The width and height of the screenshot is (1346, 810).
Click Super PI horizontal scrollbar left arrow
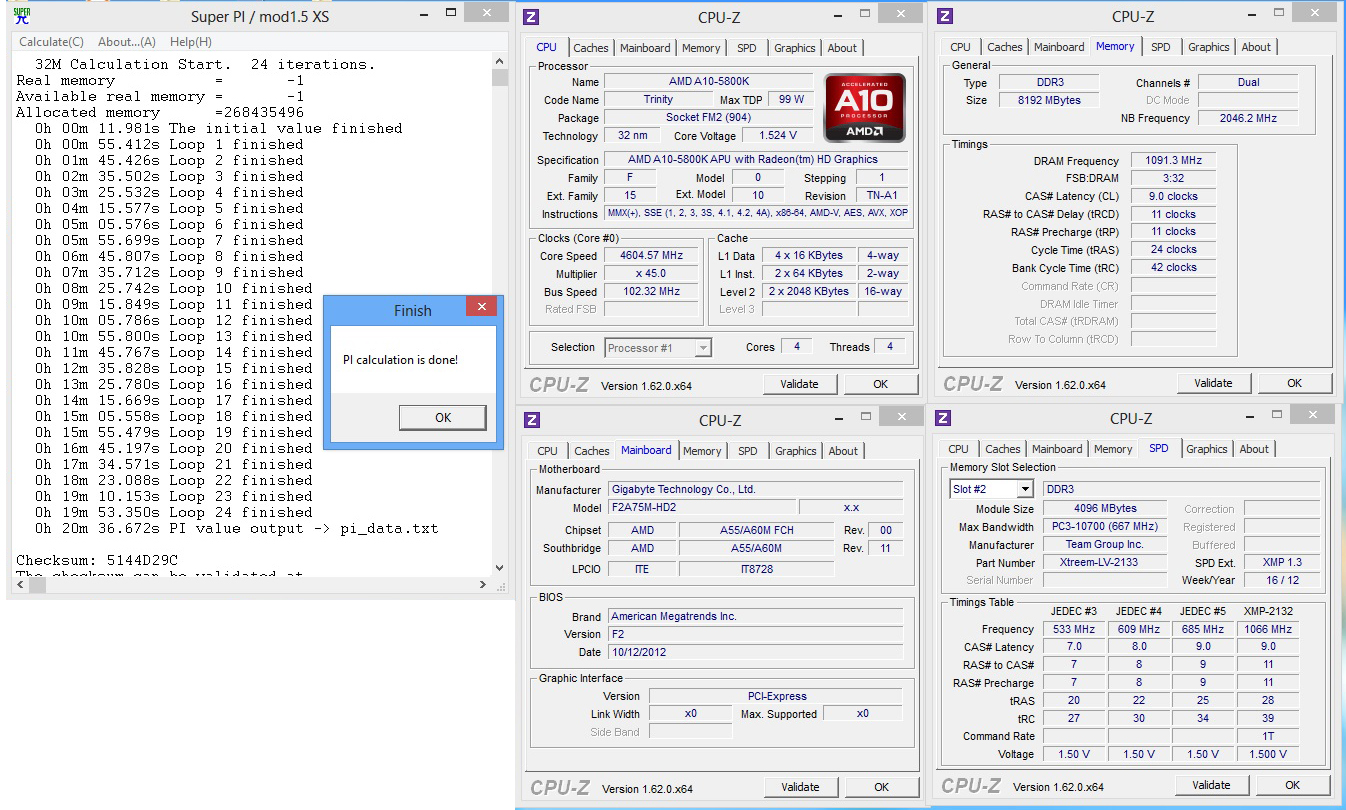coord(19,584)
